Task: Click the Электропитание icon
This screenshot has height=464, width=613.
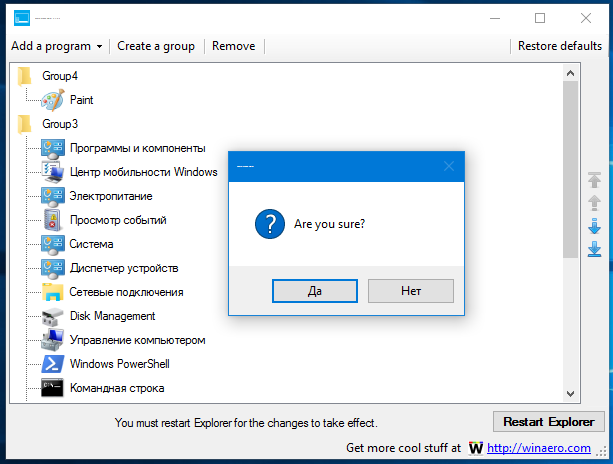Action: click(52, 197)
